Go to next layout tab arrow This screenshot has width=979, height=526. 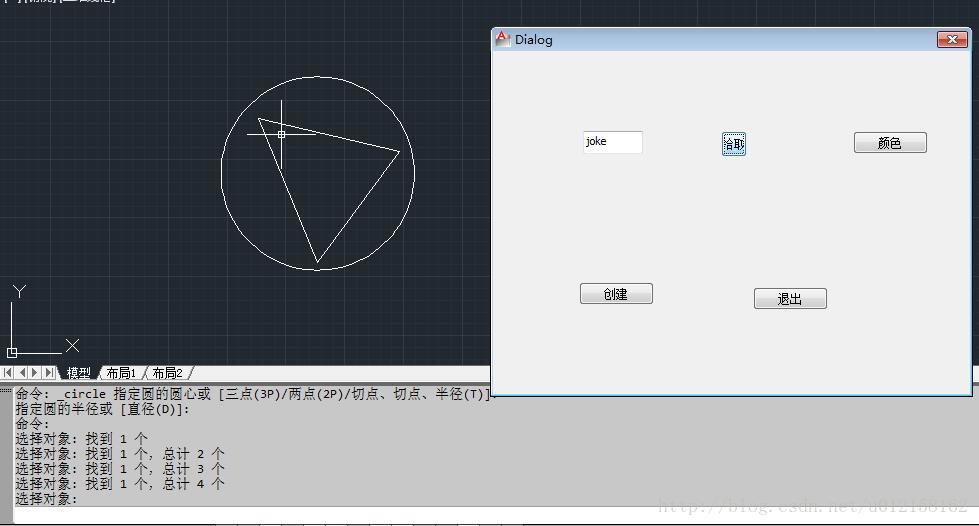pos(35,373)
